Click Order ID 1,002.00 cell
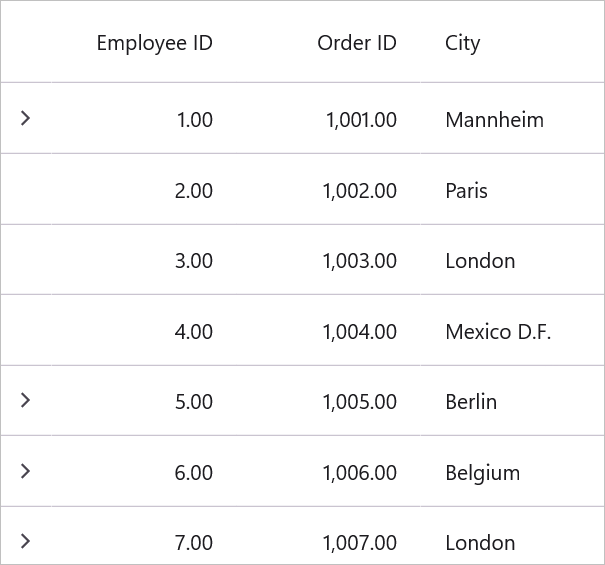 click(328, 189)
